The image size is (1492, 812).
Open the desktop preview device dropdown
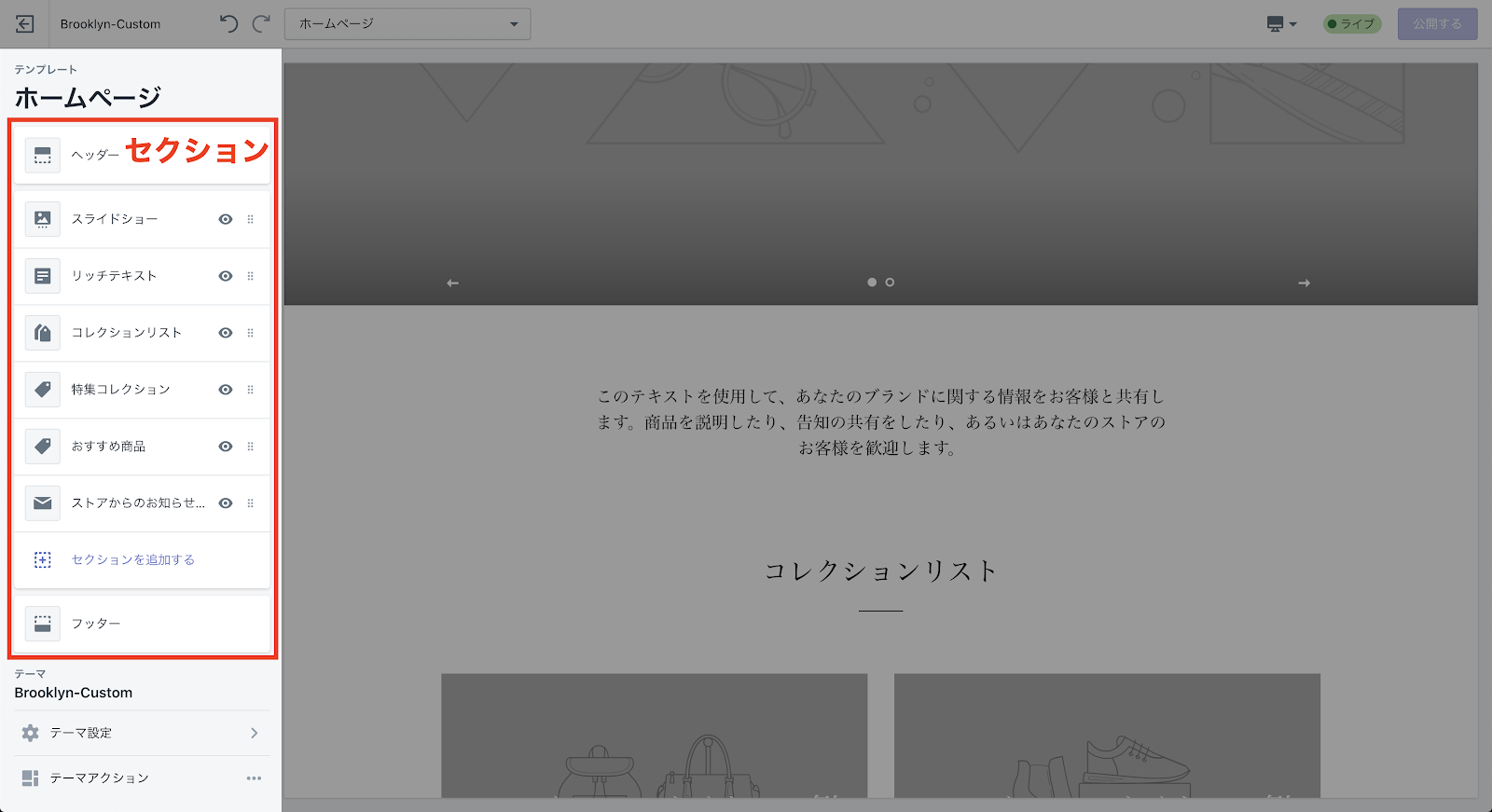tap(1282, 24)
